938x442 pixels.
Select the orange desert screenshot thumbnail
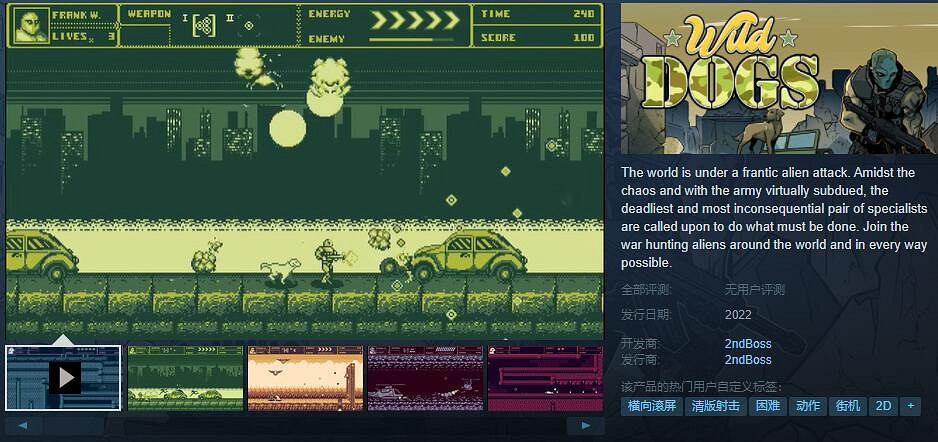[305, 377]
